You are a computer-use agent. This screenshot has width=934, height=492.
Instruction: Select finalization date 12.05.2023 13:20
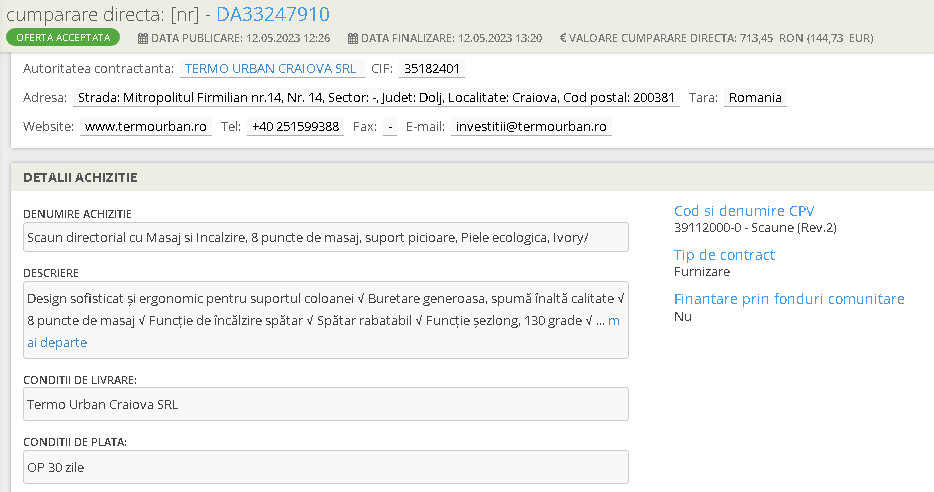[500, 38]
